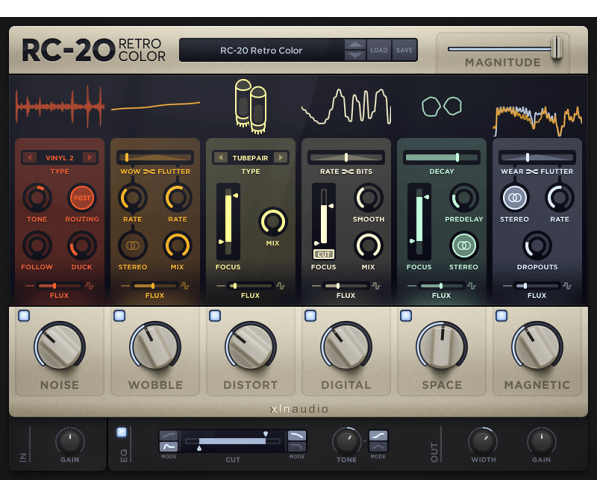
Task: Click the Magnitude slider handle
Action: pyautogui.click(x=556, y=48)
